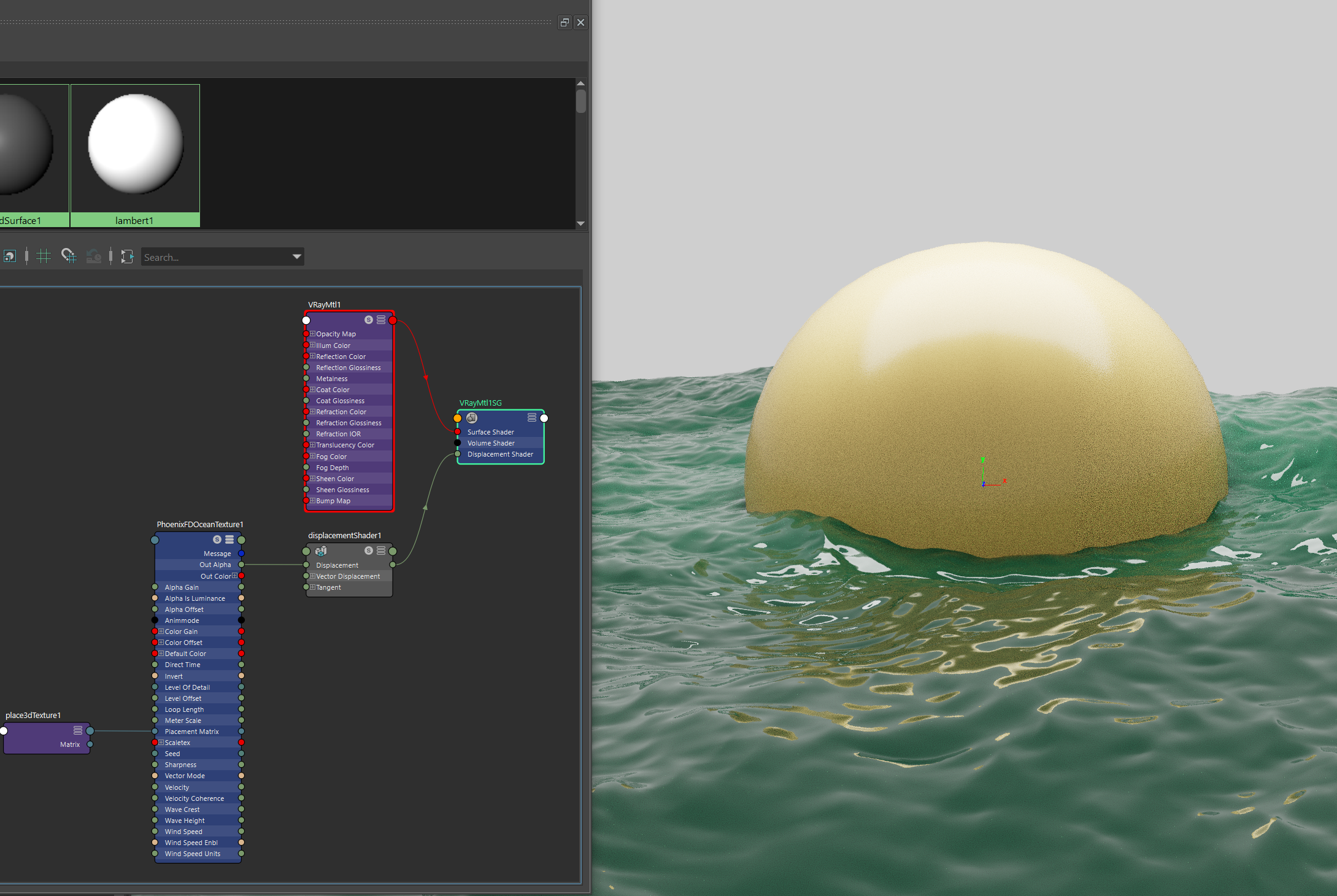This screenshot has height=896, width=1337.
Task: Click Message blue output port
Action: pos(242,554)
